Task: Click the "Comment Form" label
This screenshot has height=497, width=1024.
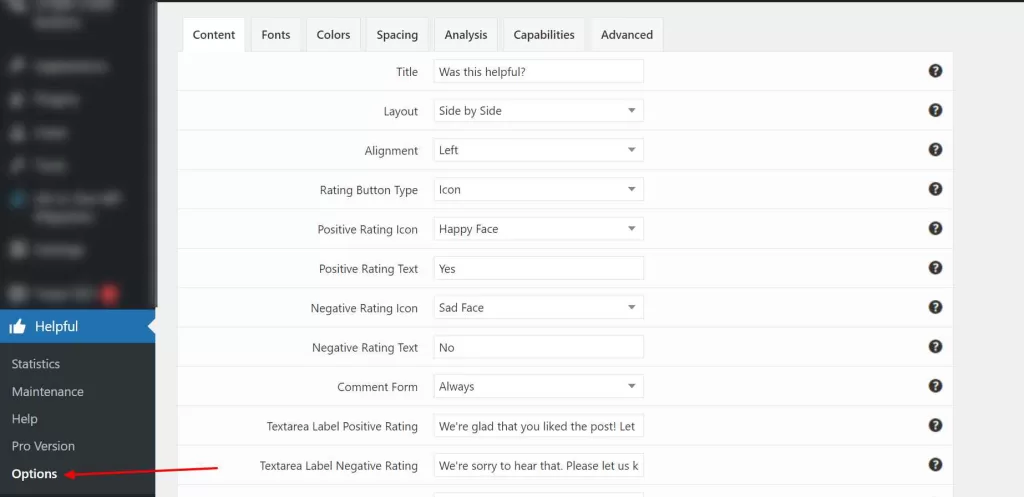Action: (x=377, y=387)
